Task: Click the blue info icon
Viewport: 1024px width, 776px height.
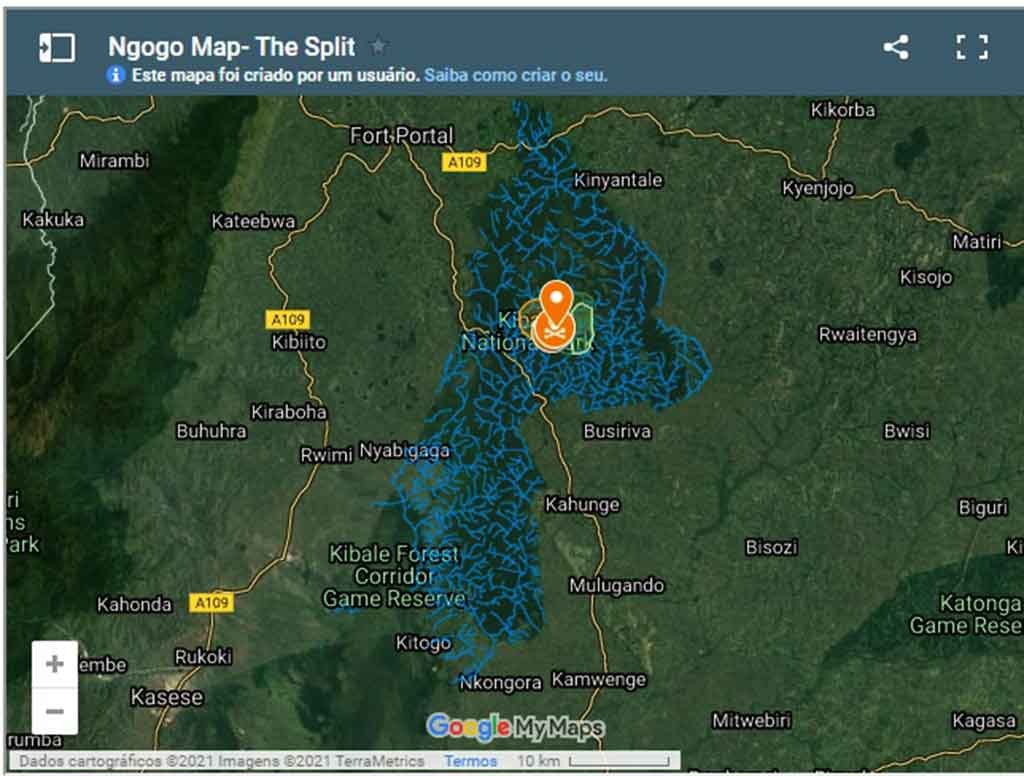Action: [116, 75]
